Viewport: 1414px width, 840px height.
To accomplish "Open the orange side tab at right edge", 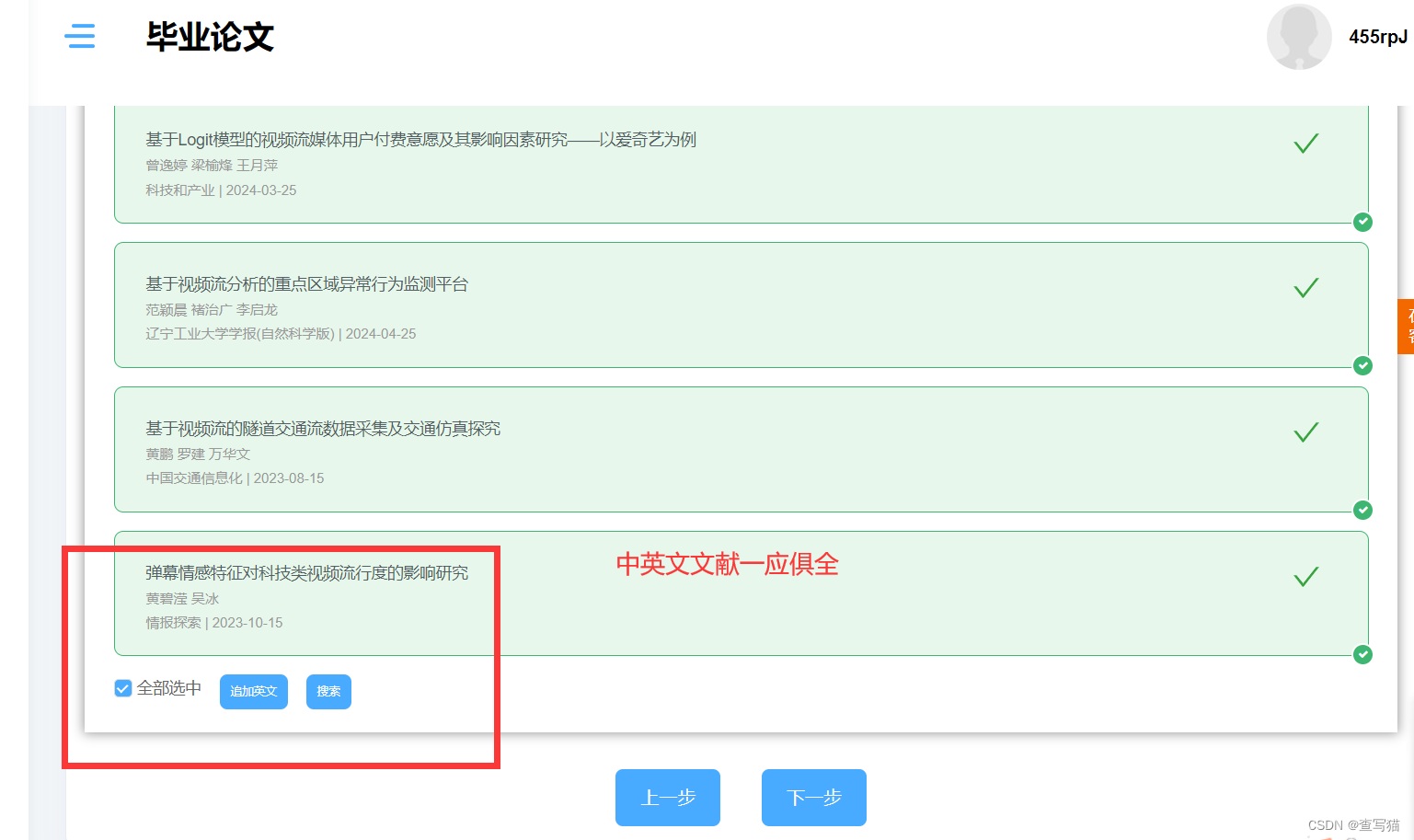I will pyautogui.click(x=1406, y=327).
